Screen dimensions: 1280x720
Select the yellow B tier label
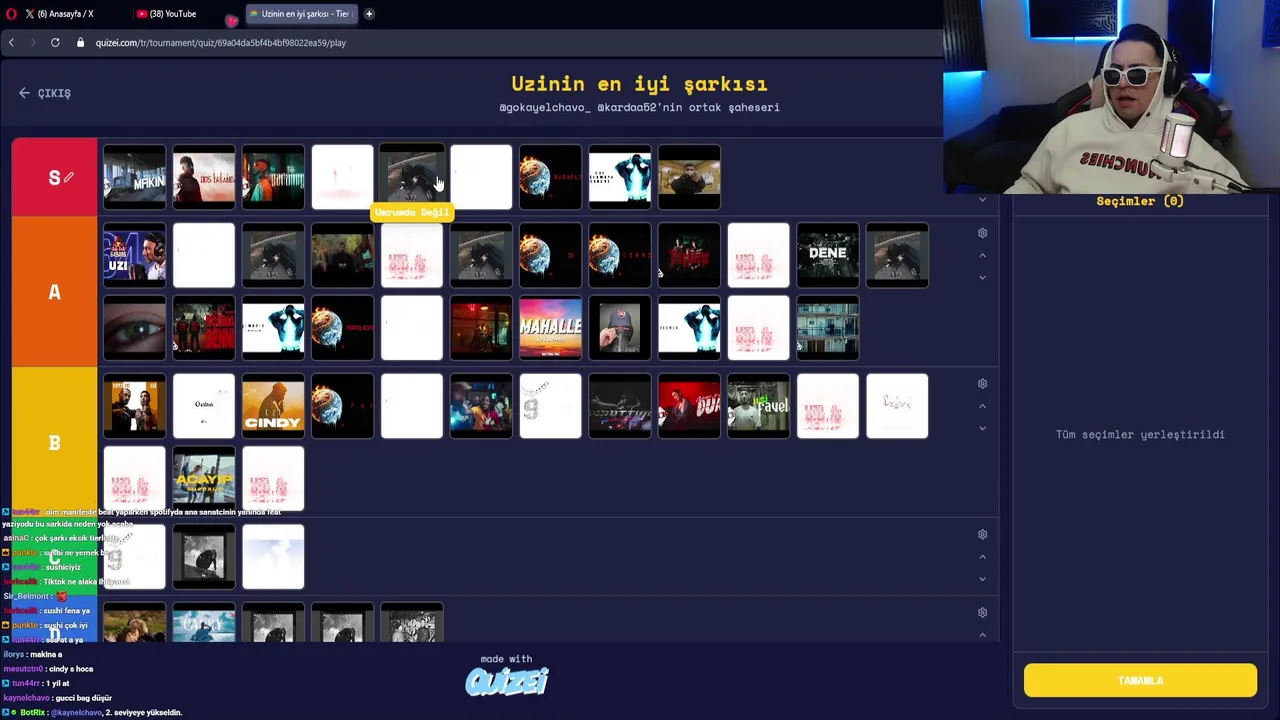click(55, 443)
